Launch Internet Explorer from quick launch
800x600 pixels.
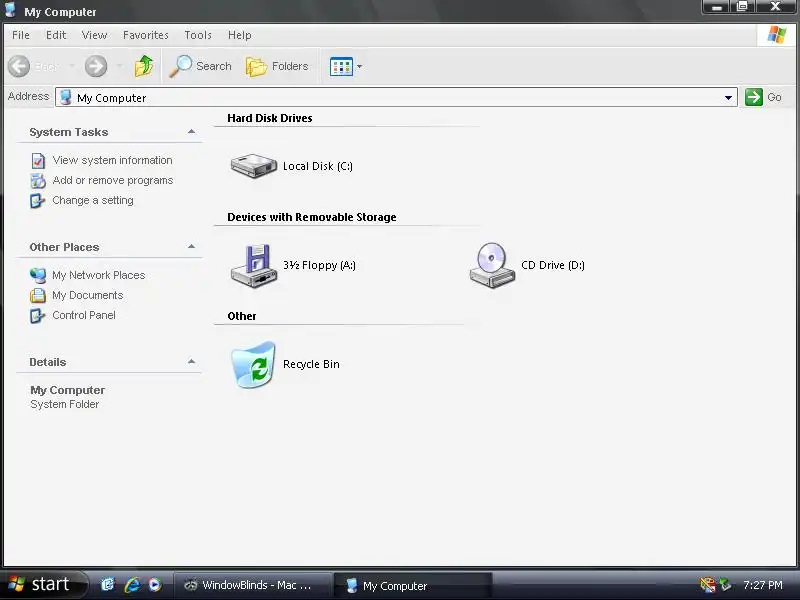(x=132, y=585)
